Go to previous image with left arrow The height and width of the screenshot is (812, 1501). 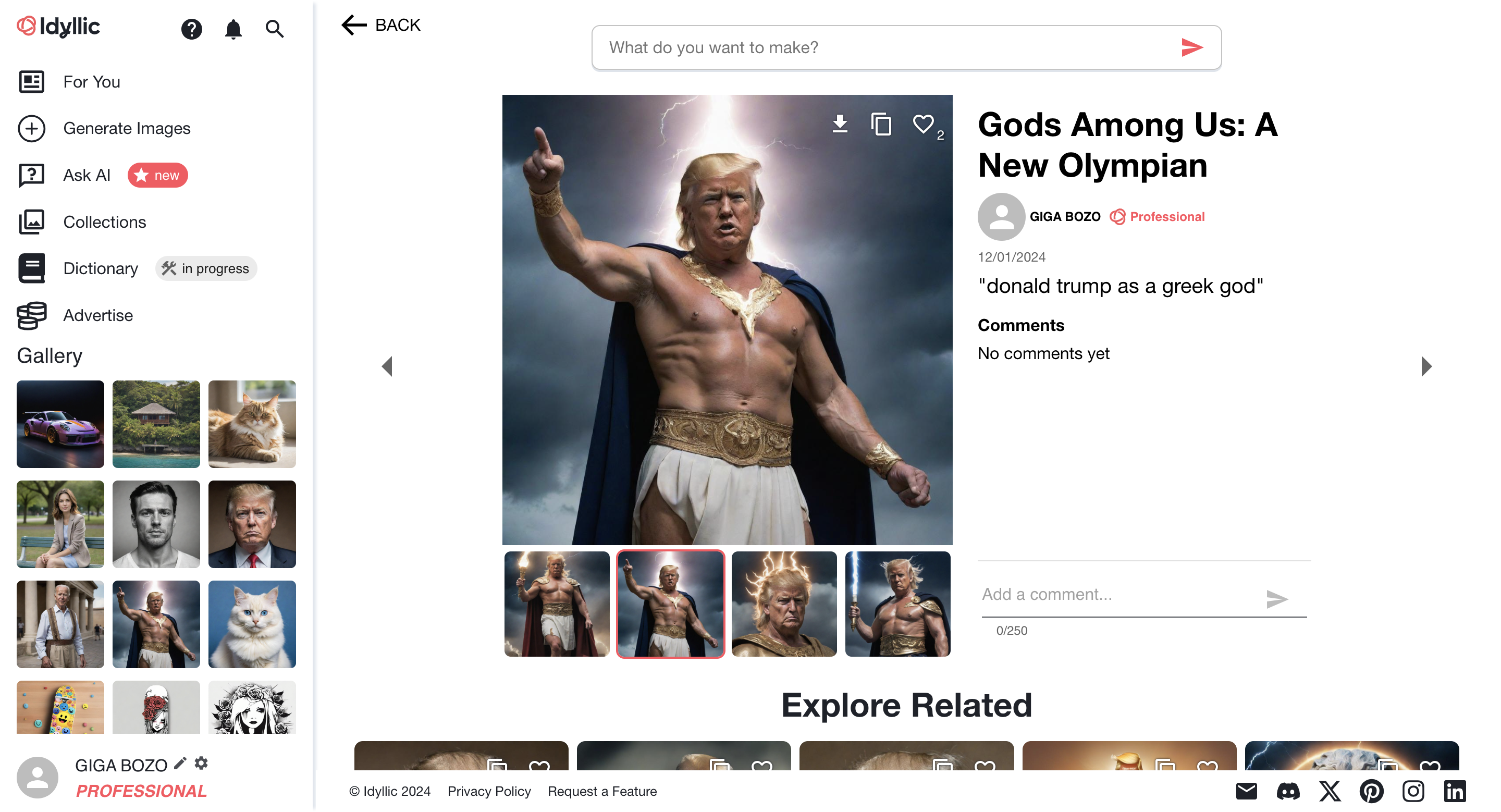tap(387, 366)
